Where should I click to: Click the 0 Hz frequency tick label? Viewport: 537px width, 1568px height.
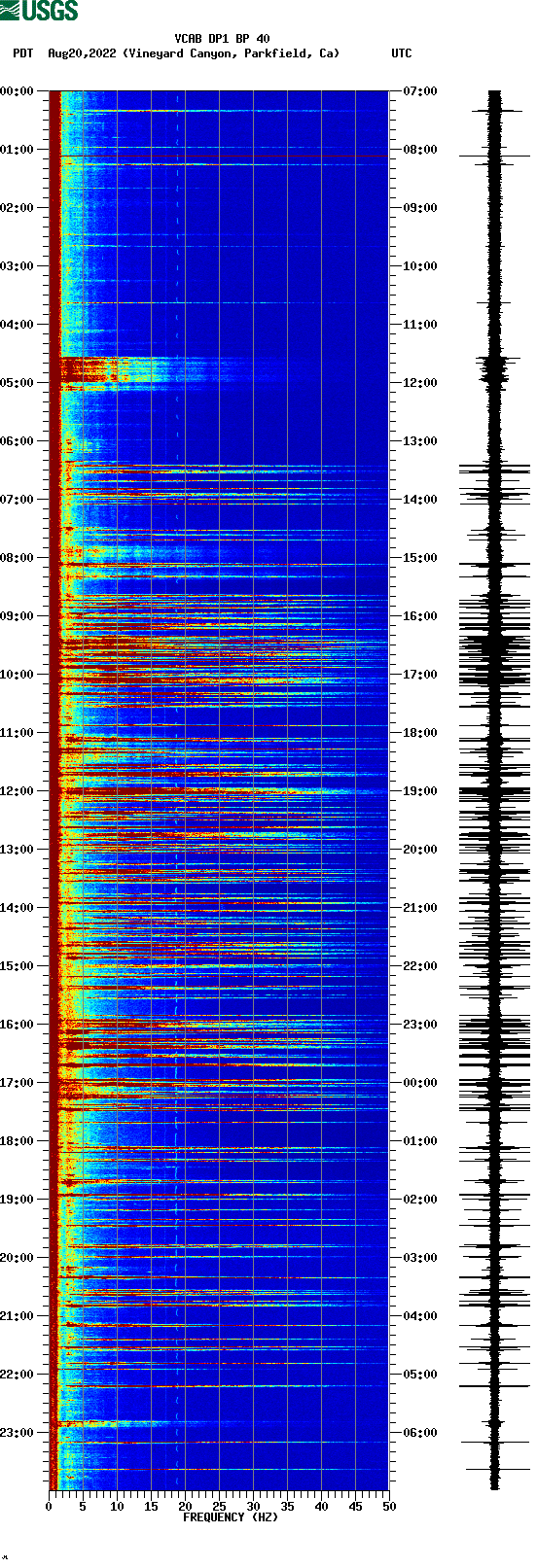coord(49,1507)
